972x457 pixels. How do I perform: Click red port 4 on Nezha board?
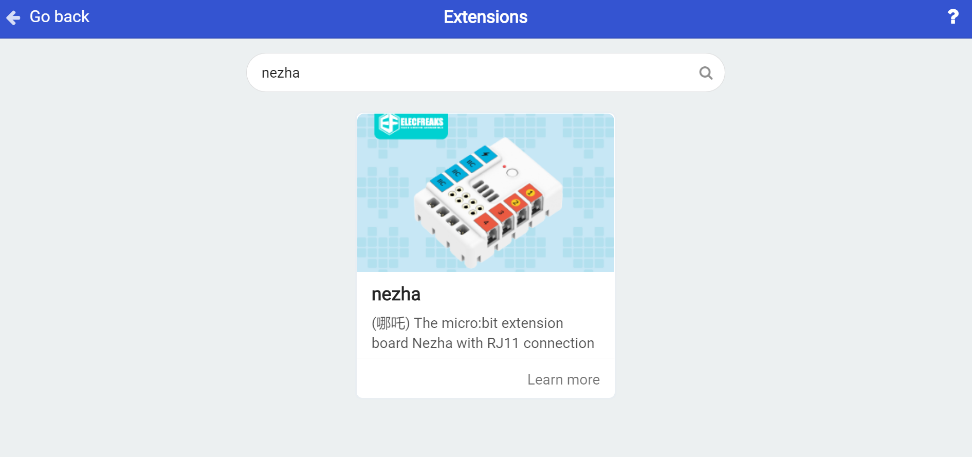(486, 221)
